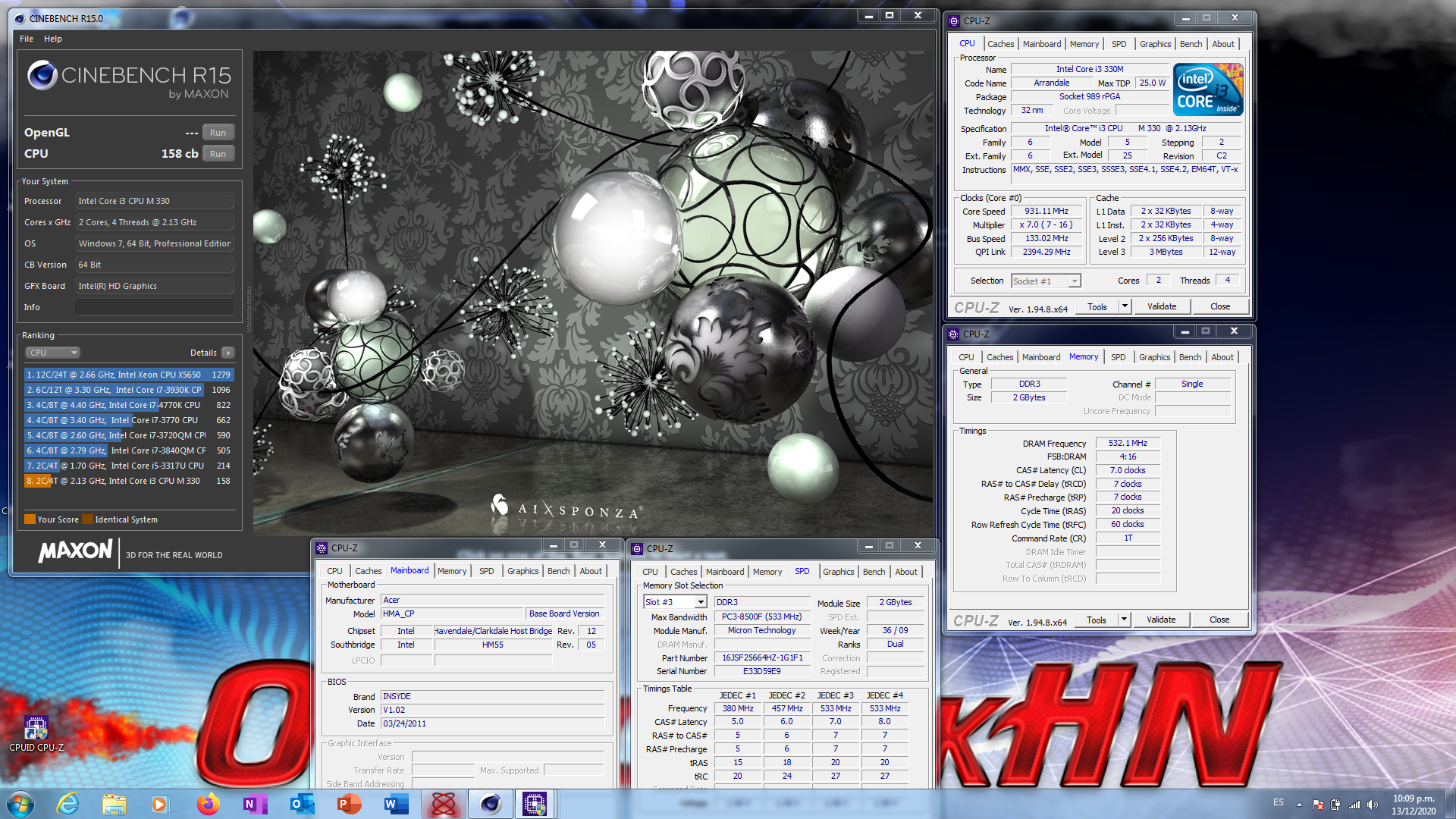Click the AIXSPONZA logo in render view
The height and width of the screenshot is (819, 1456).
click(x=567, y=507)
